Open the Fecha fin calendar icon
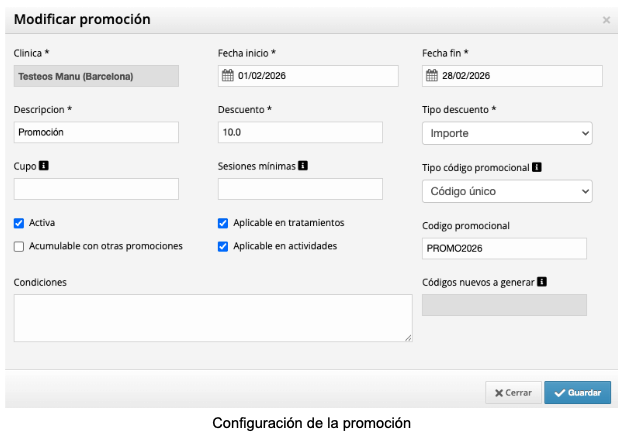The image size is (625, 436). coord(432,75)
